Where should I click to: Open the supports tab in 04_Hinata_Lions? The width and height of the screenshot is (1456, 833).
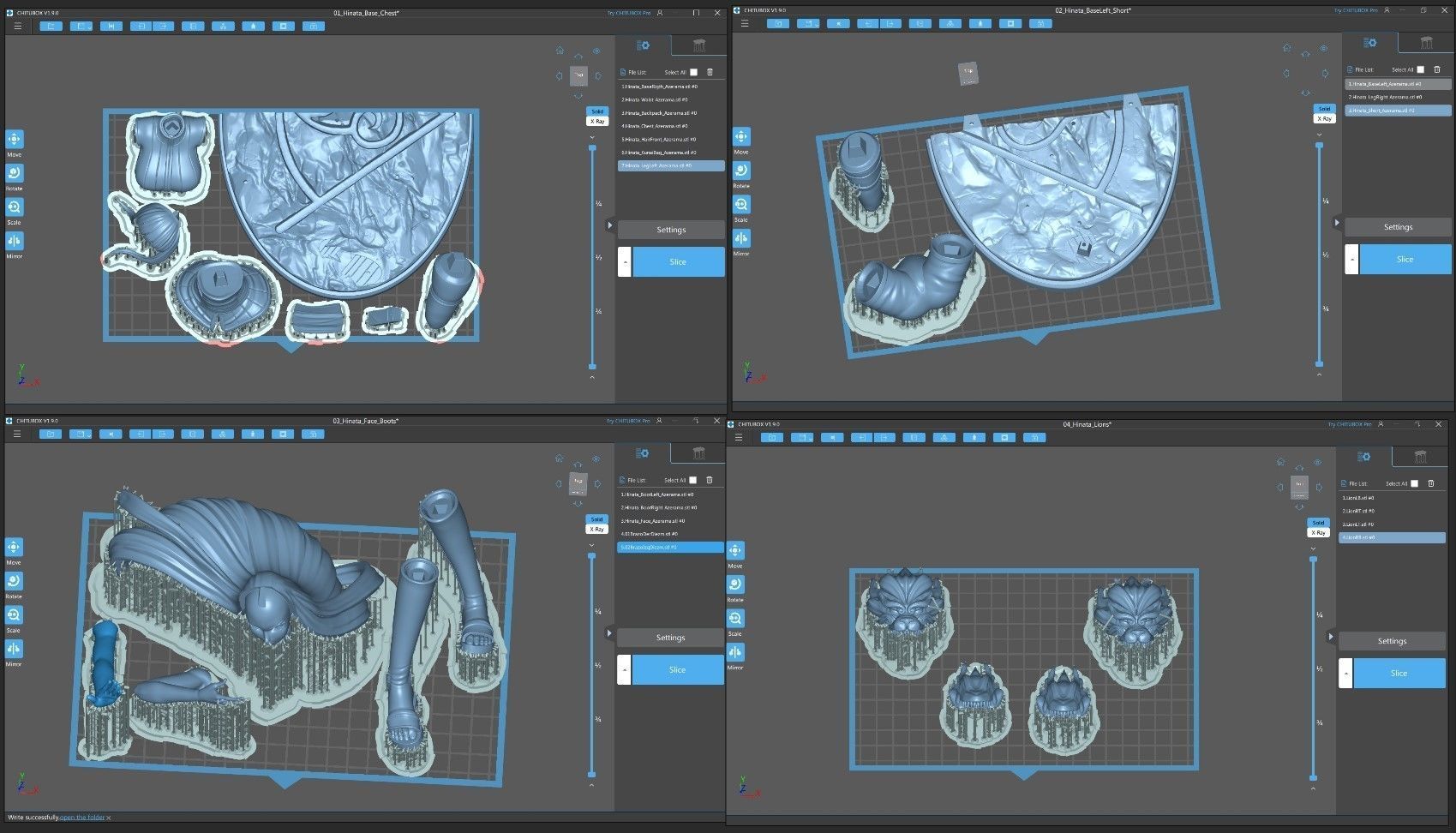coord(1420,457)
